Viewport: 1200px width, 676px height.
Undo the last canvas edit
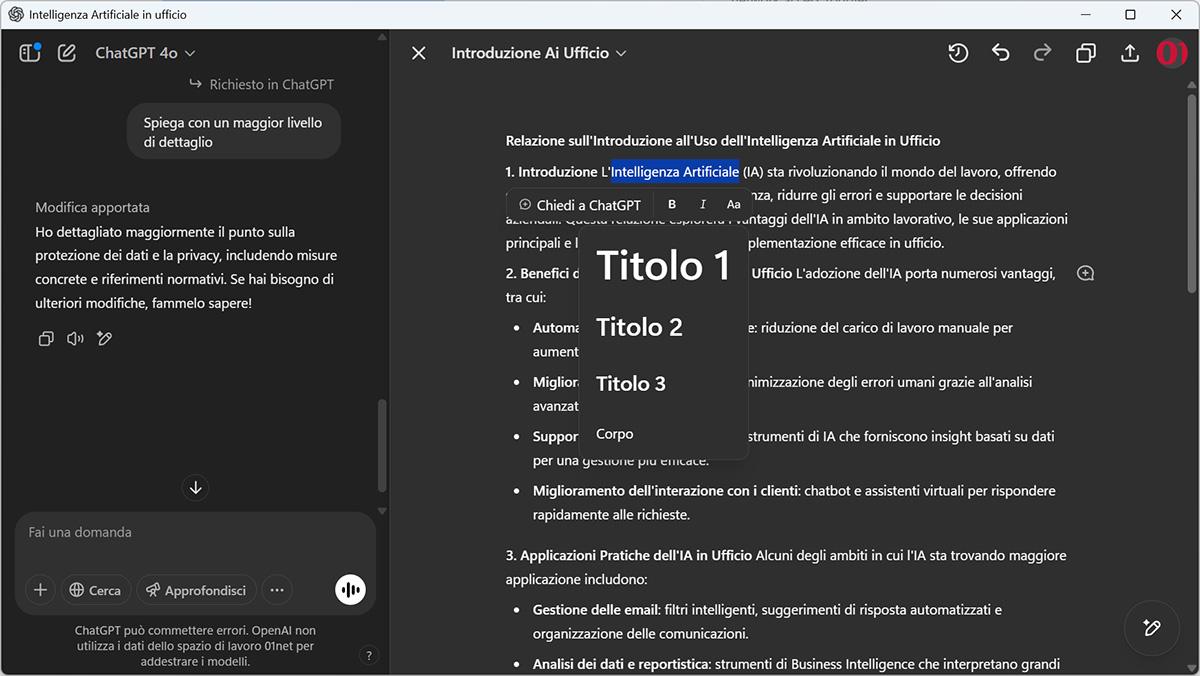pos(1001,53)
